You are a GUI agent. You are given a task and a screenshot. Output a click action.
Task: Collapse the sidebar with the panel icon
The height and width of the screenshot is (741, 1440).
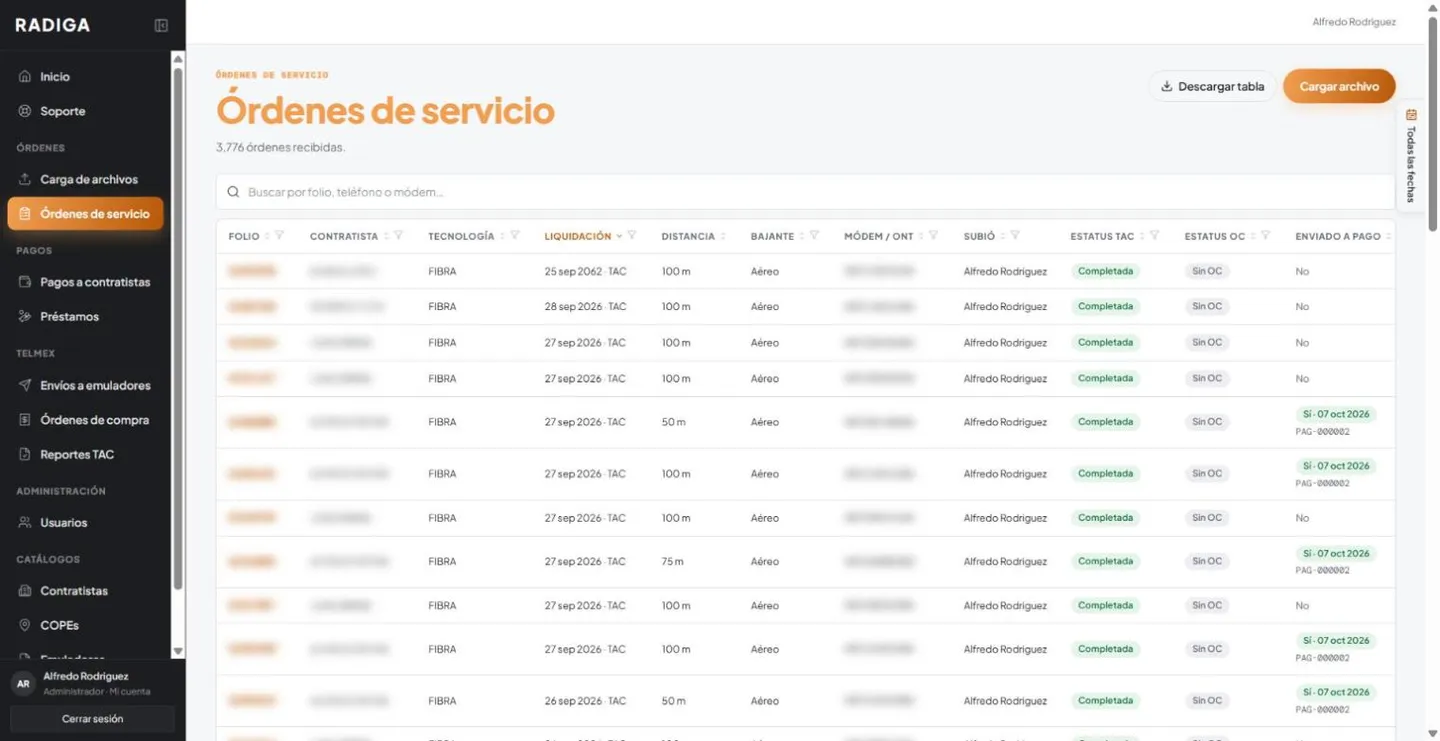[161, 25]
